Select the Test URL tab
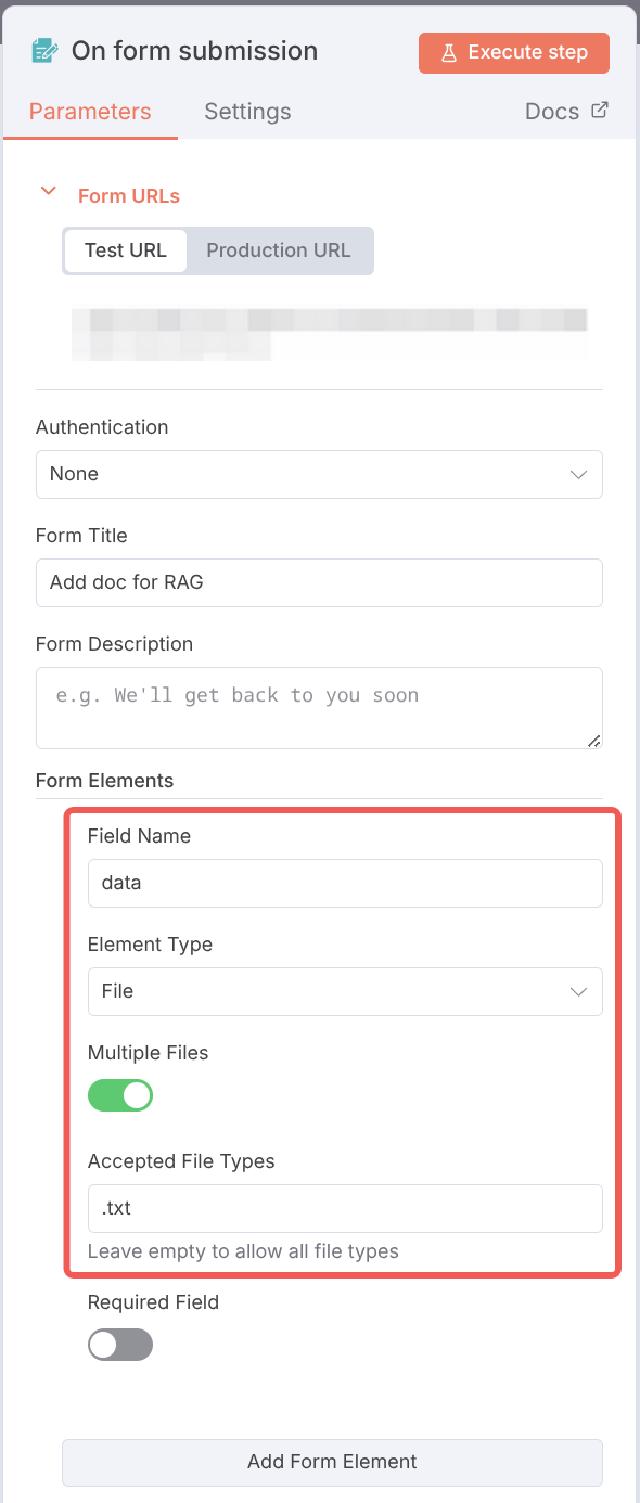 point(126,250)
